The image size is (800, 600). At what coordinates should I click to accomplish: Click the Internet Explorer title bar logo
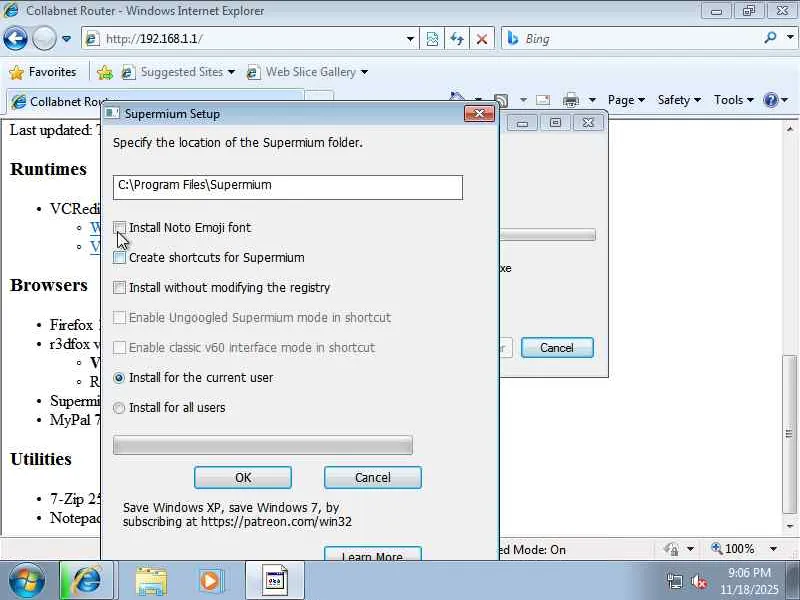[x=11, y=10]
